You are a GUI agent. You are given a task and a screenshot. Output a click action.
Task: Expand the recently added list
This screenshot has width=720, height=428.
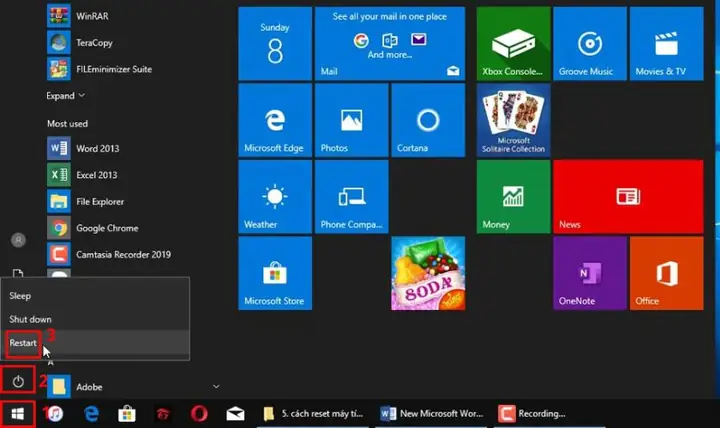coord(65,96)
